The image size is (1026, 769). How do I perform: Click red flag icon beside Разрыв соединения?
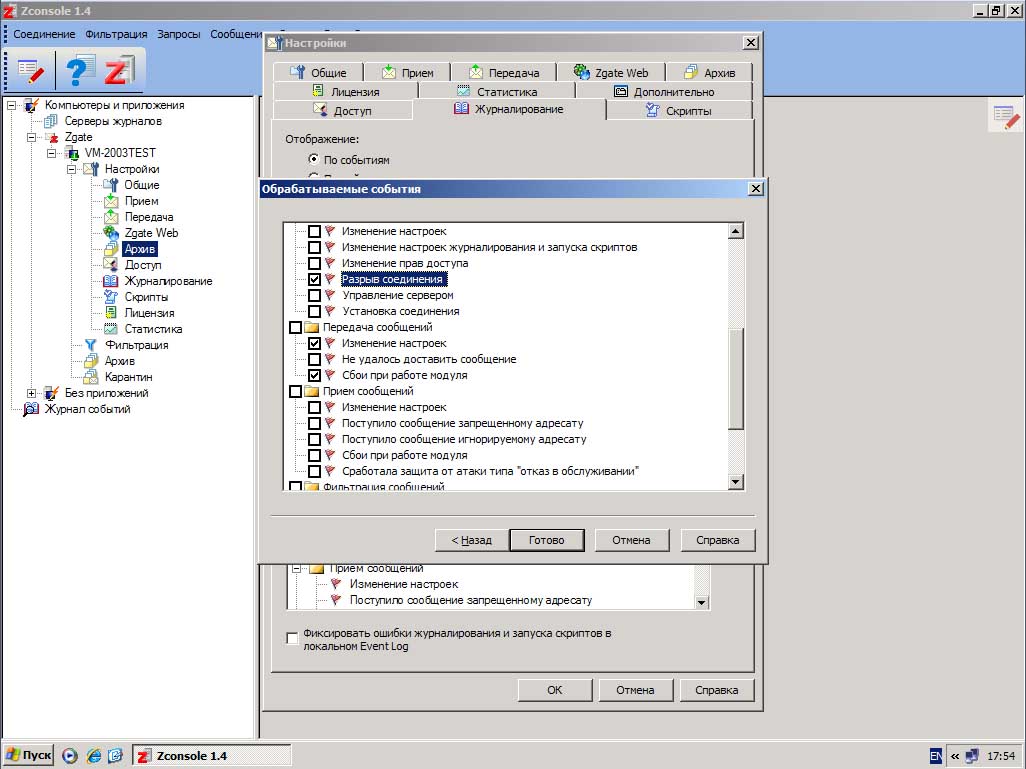click(x=330, y=279)
